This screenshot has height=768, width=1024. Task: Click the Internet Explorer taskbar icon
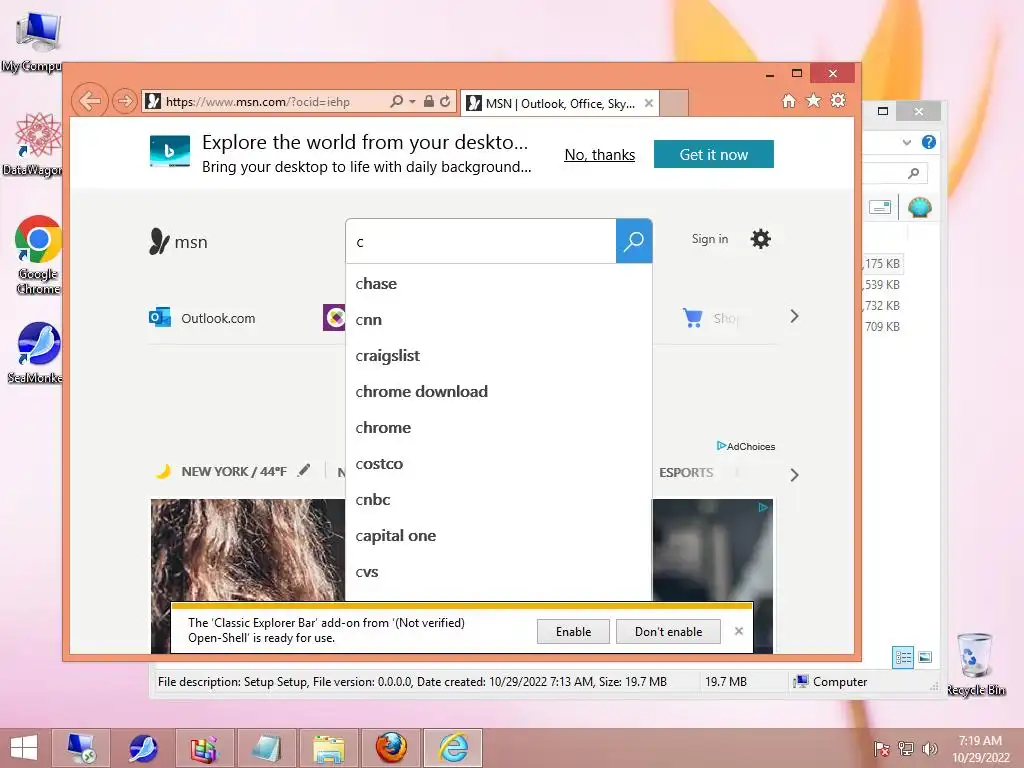pyautogui.click(x=453, y=748)
